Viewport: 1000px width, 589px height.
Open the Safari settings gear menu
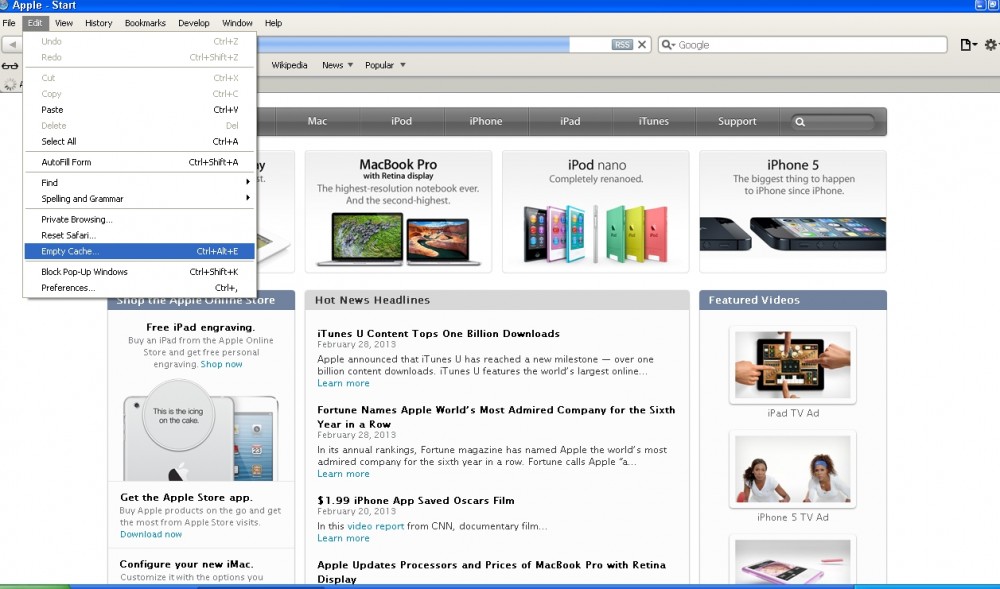click(991, 45)
